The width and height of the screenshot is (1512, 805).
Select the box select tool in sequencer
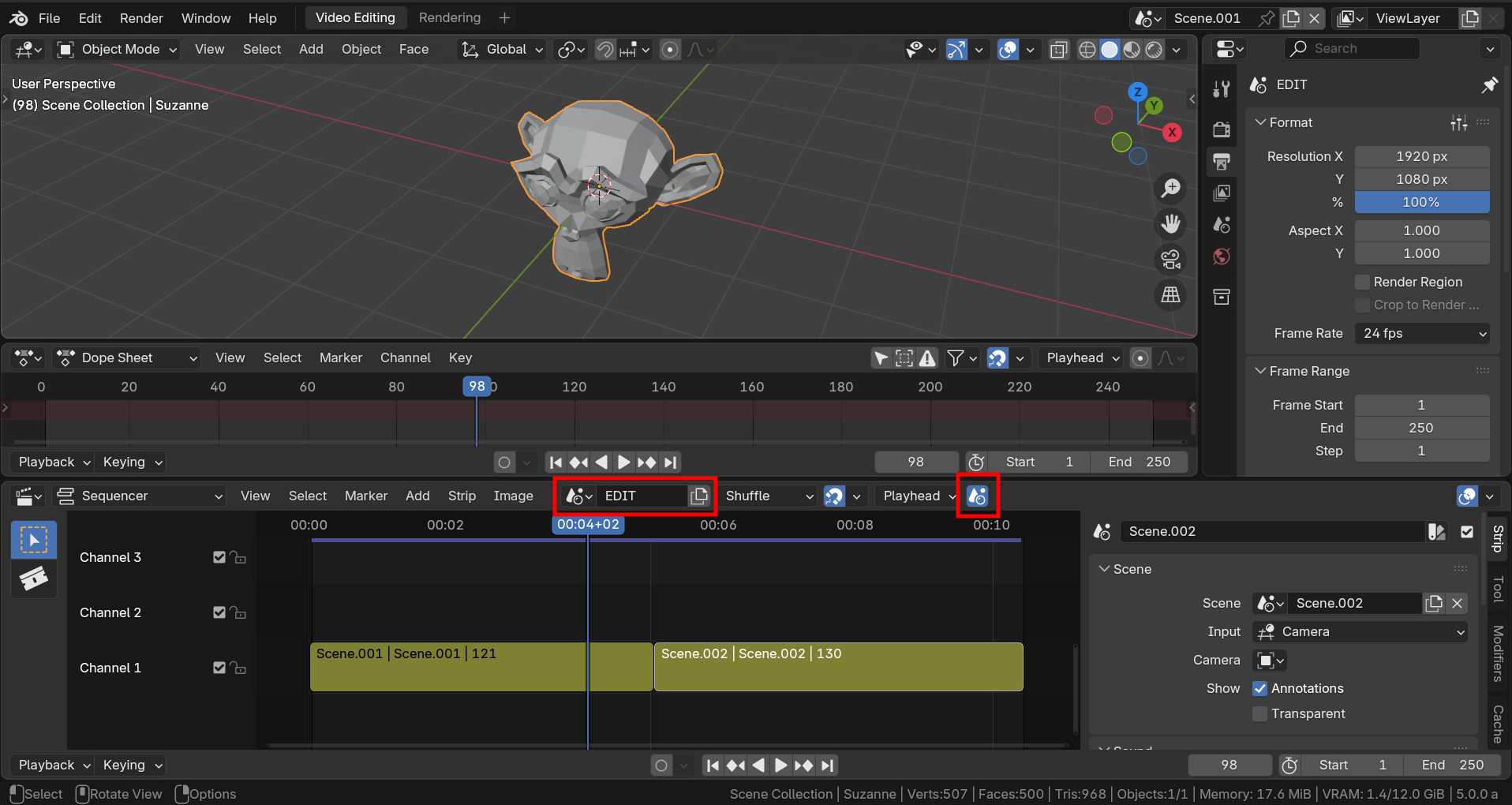(x=33, y=540)
